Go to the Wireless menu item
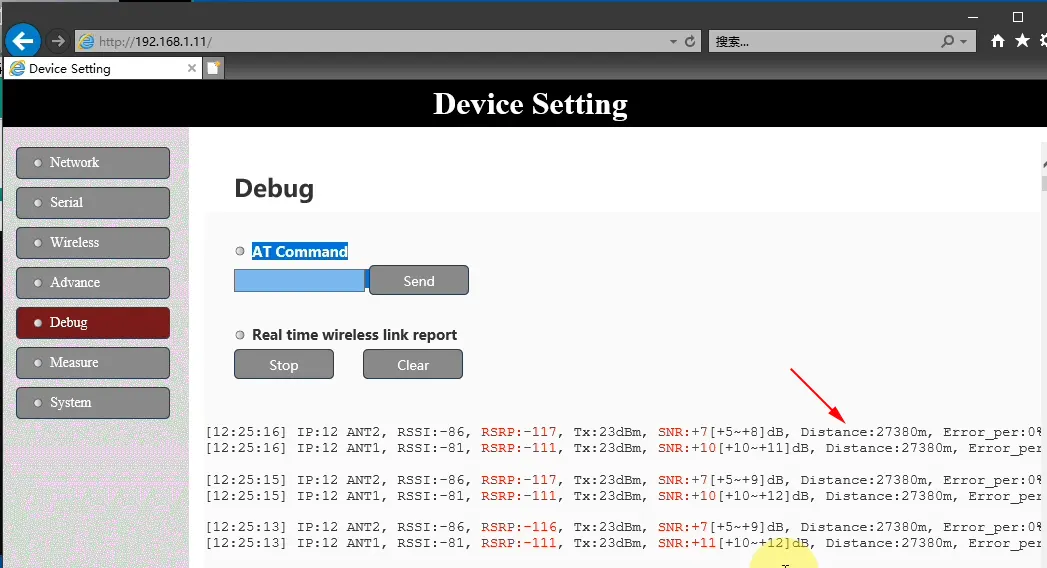 93,243
